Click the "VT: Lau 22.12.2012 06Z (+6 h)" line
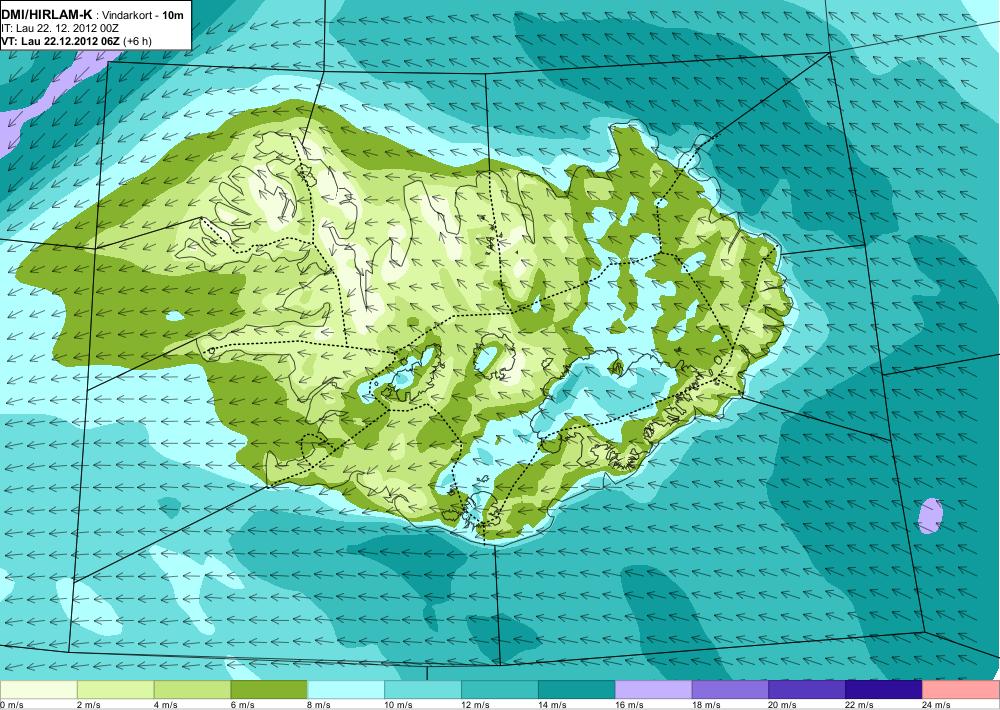Viewport: 1000px width, 710px height. click(77, 41)
